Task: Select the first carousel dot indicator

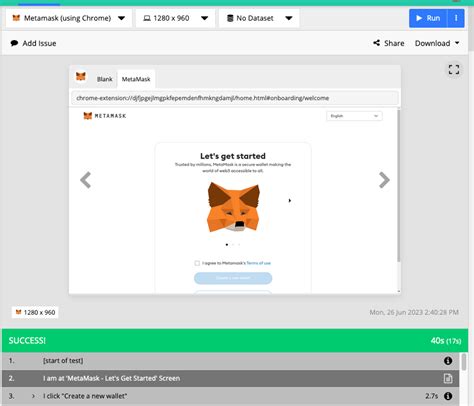Action: tap(227, 245)
